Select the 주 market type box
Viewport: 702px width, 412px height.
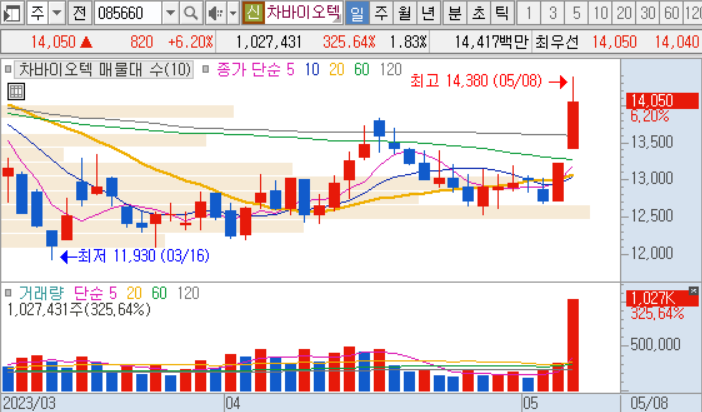point(38,13)
